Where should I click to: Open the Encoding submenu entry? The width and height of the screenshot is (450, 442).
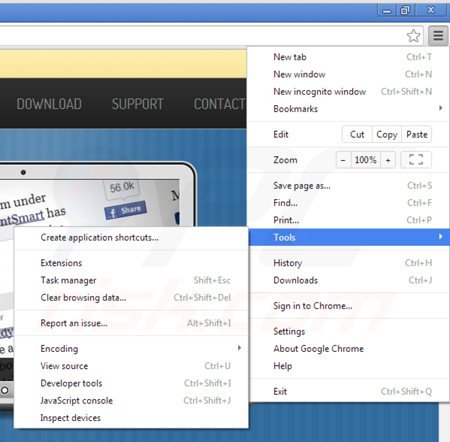(x=131, y=349)
